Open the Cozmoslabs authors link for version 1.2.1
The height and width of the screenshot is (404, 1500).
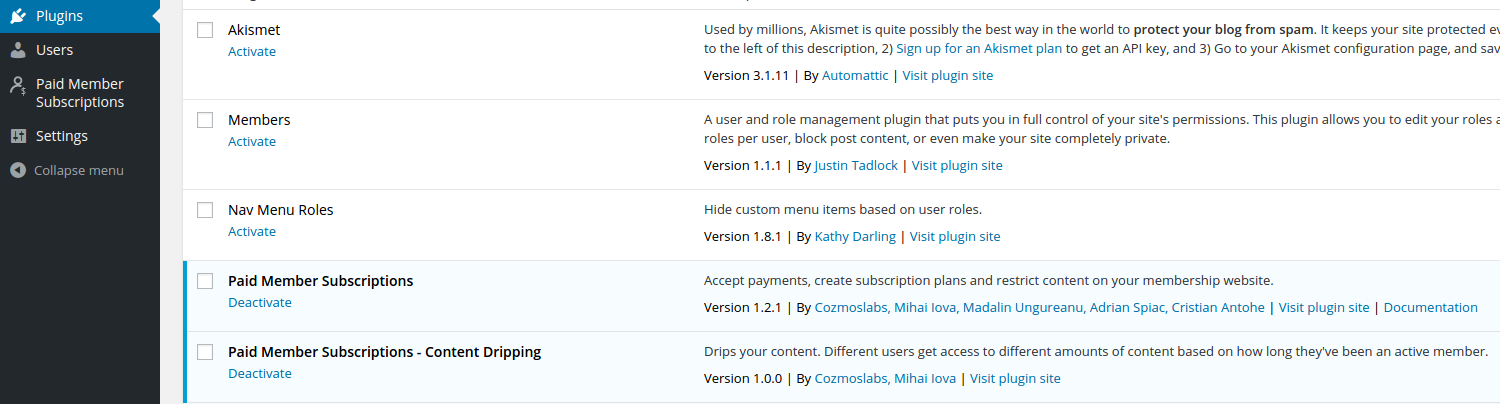pyautogui.click(x=1040, y=308)
